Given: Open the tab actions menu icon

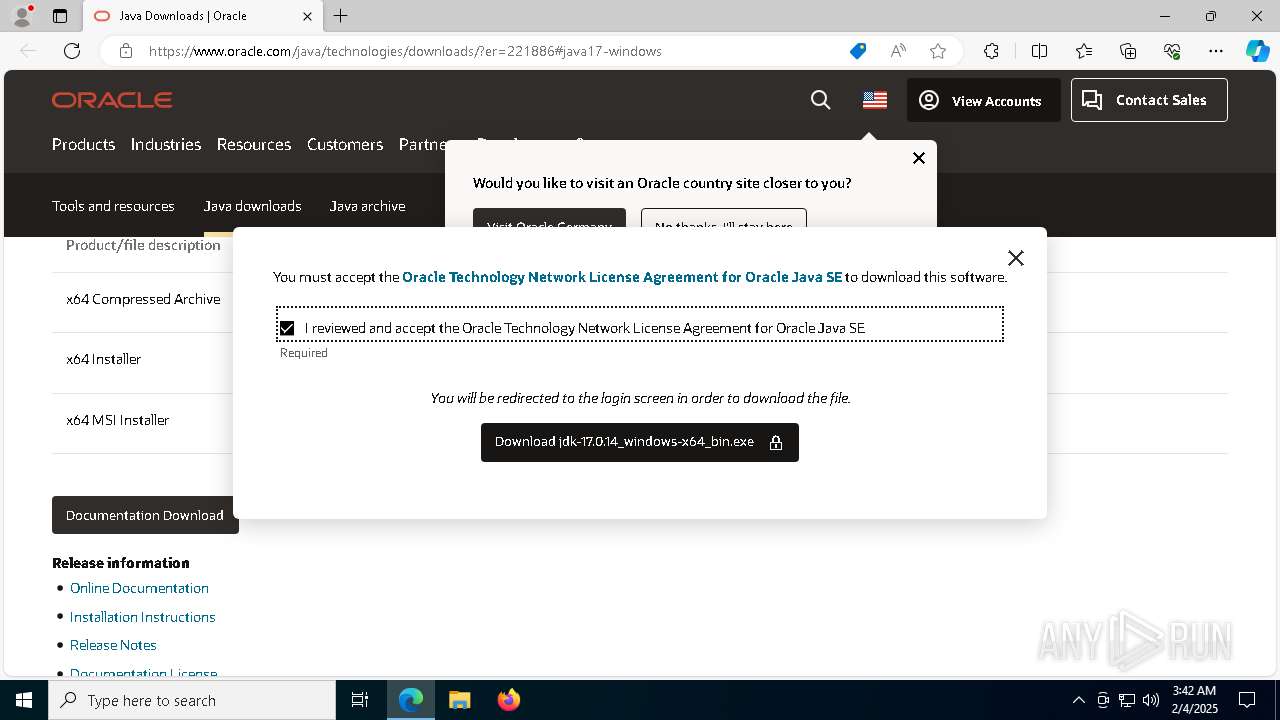Looking at the screenshot, I should [x=60, y=16].
